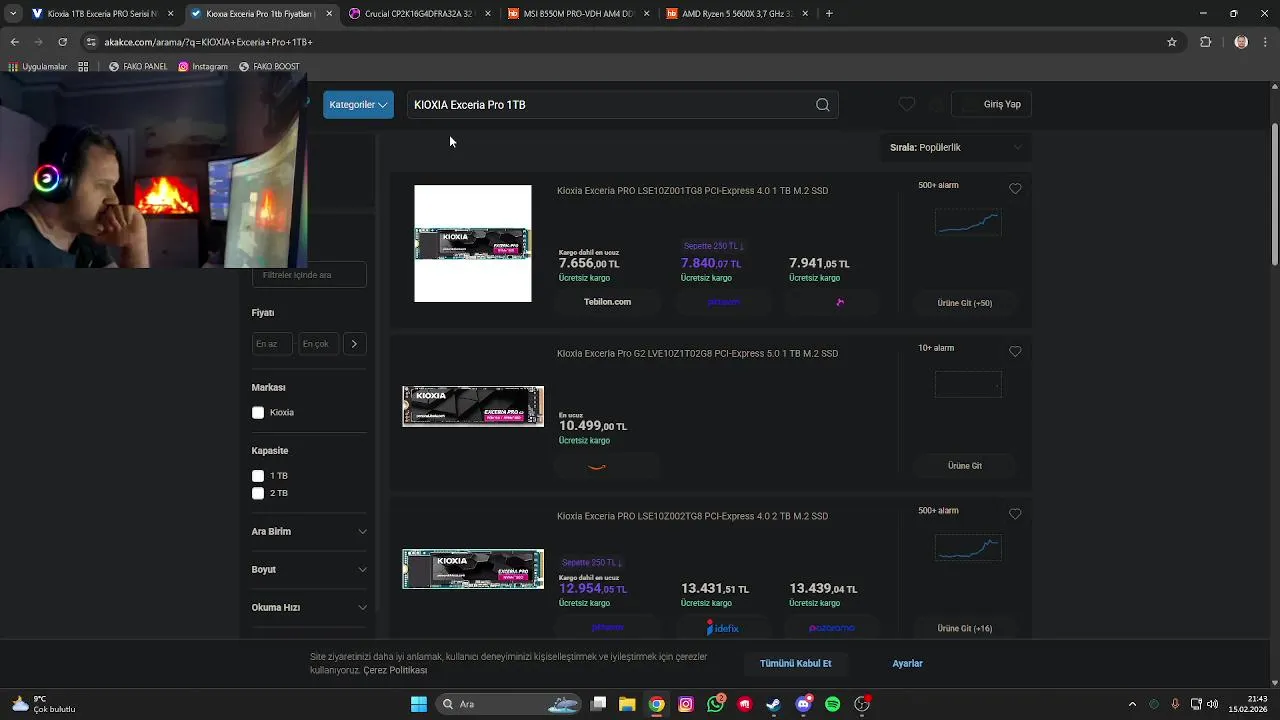
Task: Click inside the KIOXIA Exceria Pro 1TB search field
Action: (610, 105)
